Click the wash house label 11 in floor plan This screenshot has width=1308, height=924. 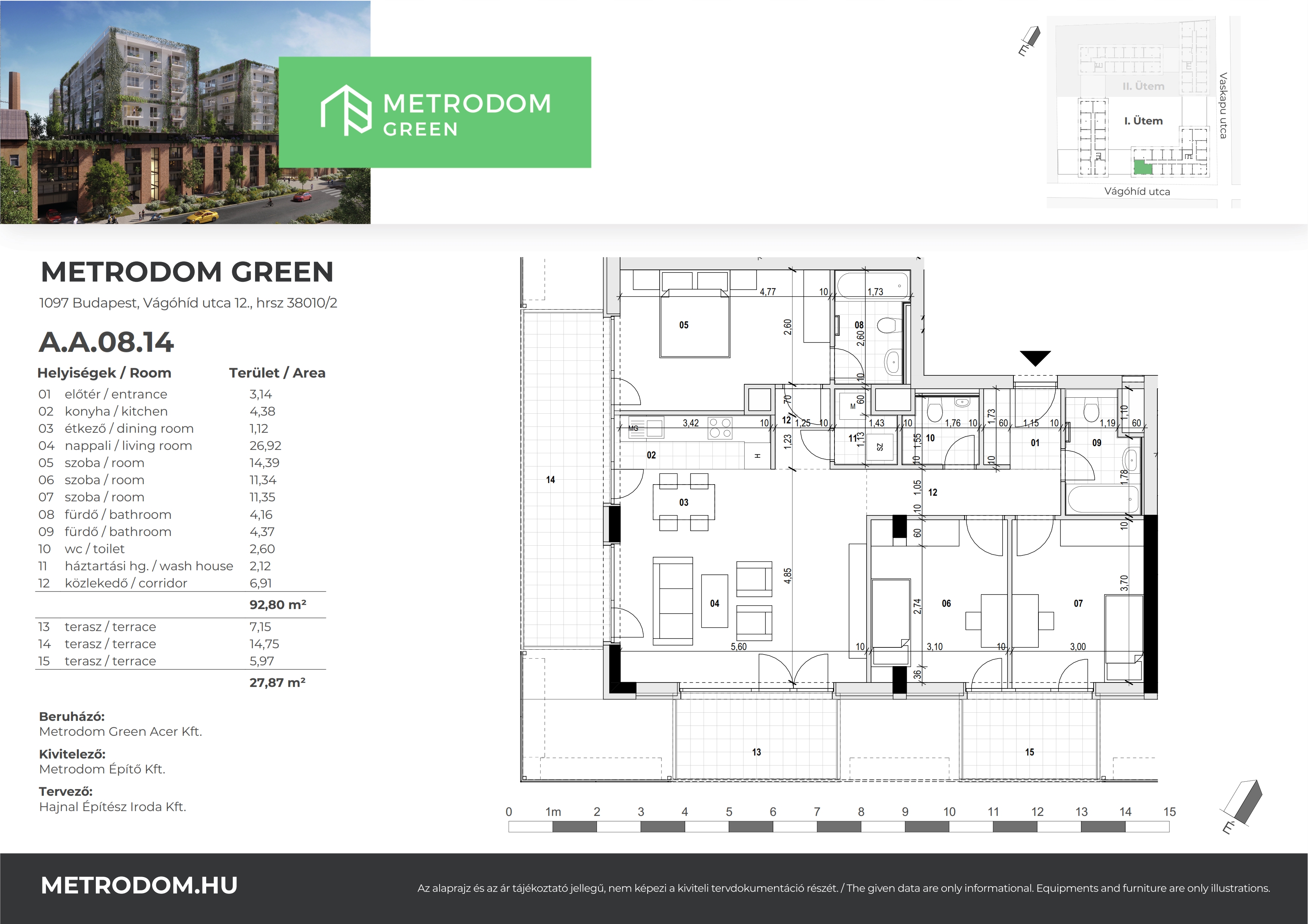point(852,438)
